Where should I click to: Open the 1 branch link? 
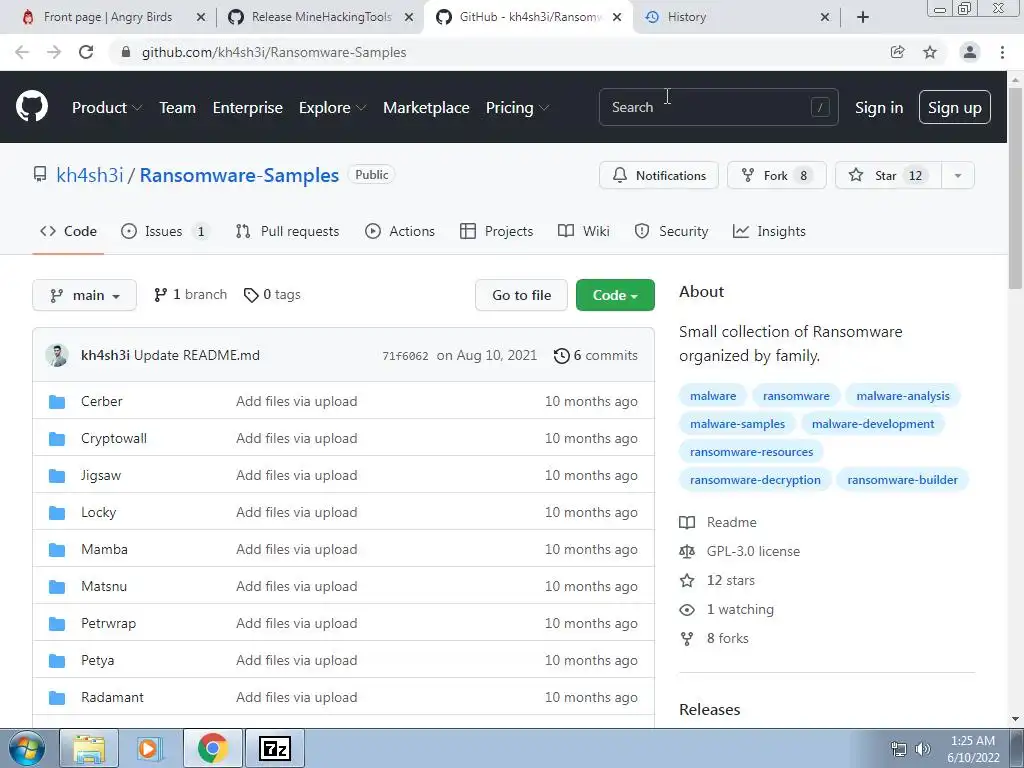click(x=190, y=295)
